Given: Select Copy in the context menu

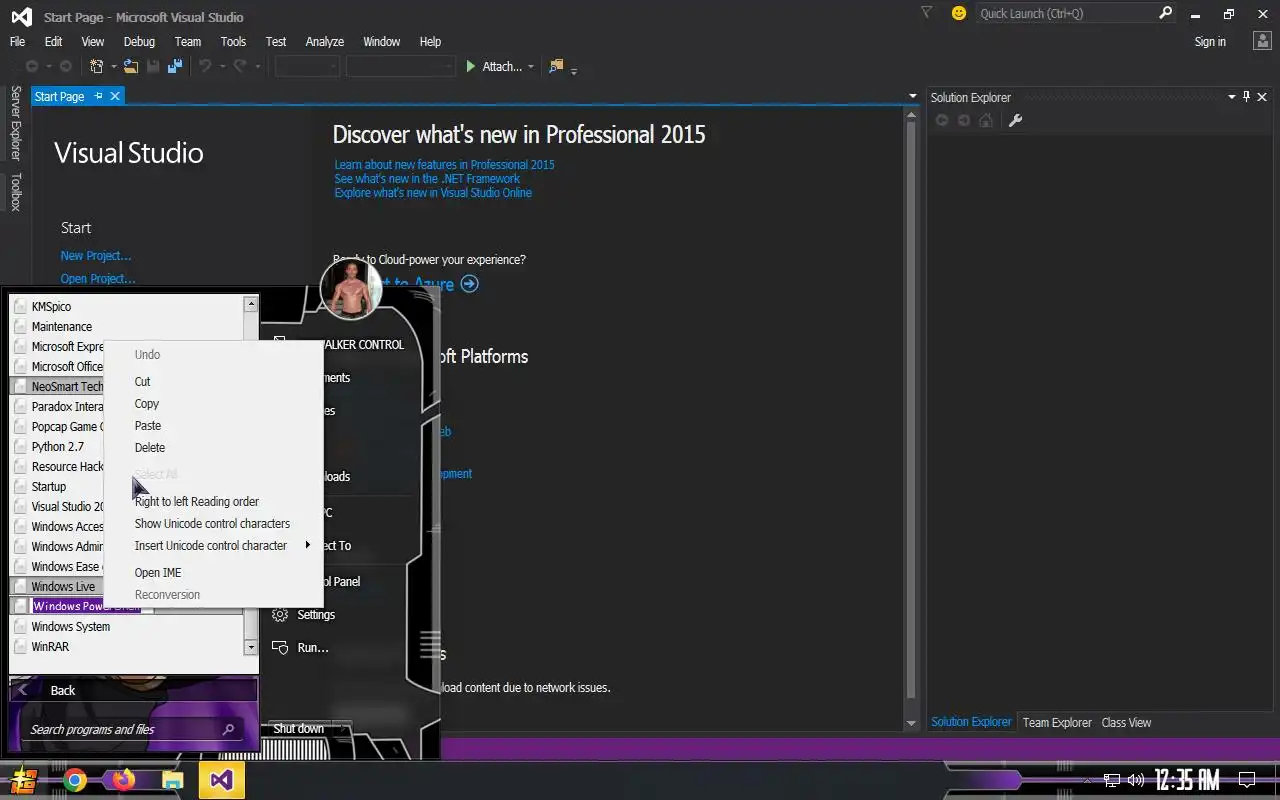Looking at the screenshot, I should point(147,404).
